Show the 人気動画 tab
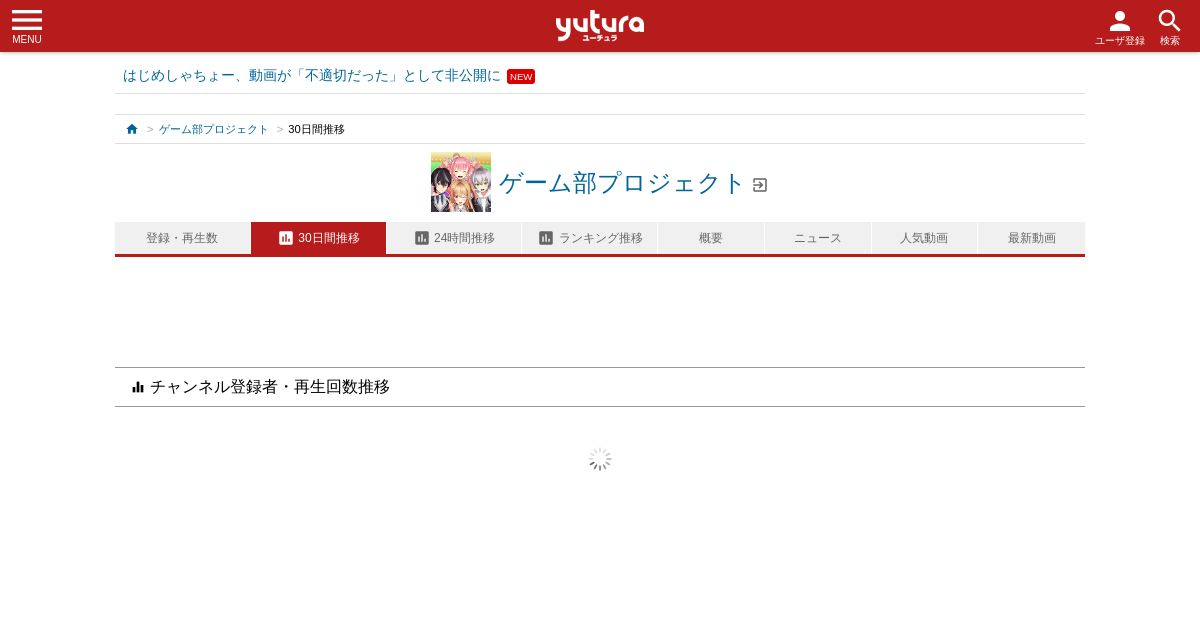The height and width of the screenshot is (630, 1200). point(925,238)
